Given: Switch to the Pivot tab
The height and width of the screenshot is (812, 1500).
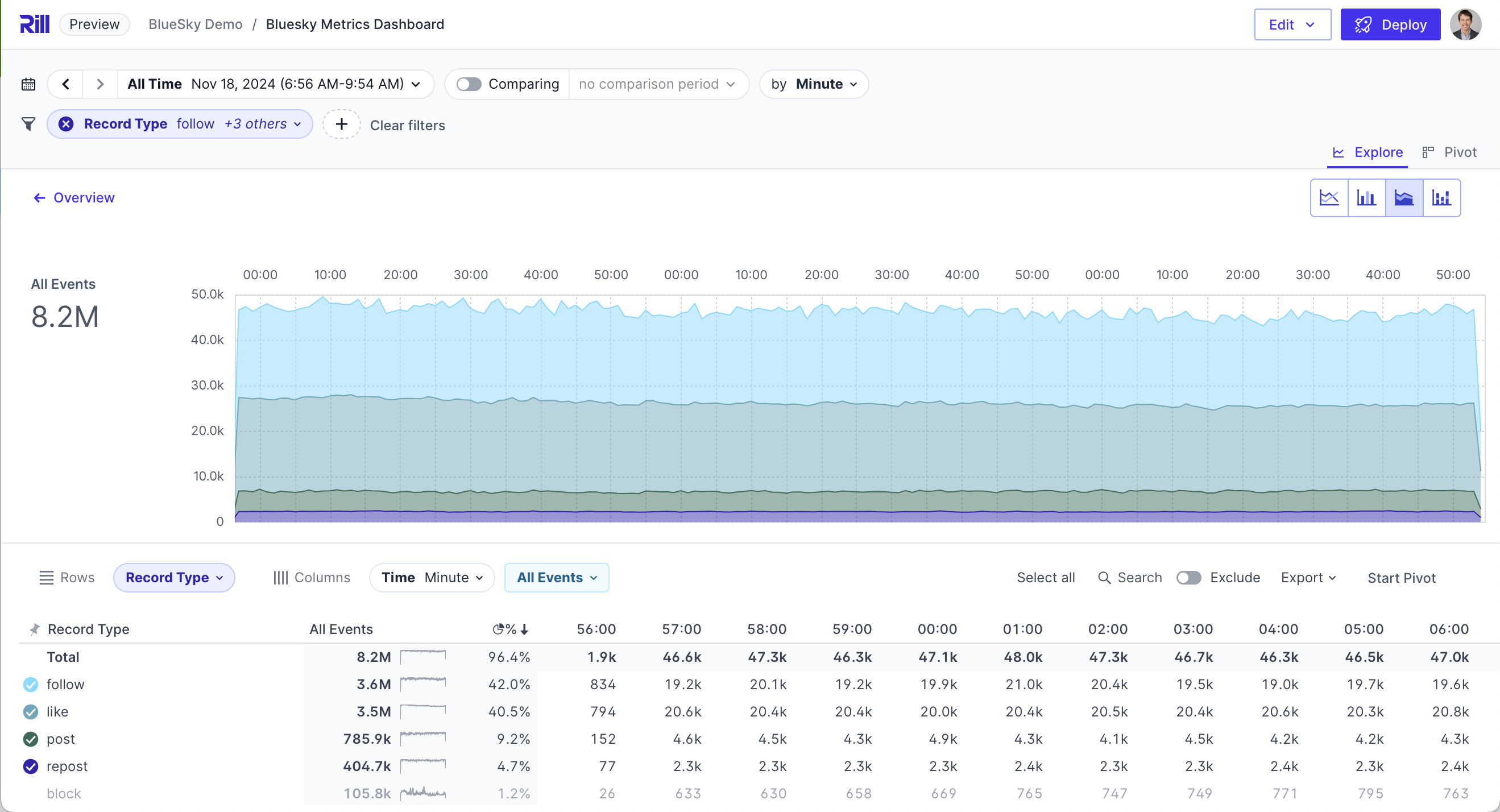Looking at the screenshot, I should point(1449,152).
